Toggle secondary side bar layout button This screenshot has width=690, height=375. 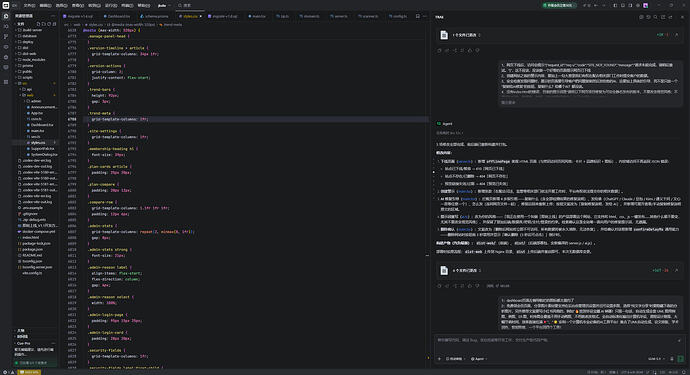coord(630,5)
